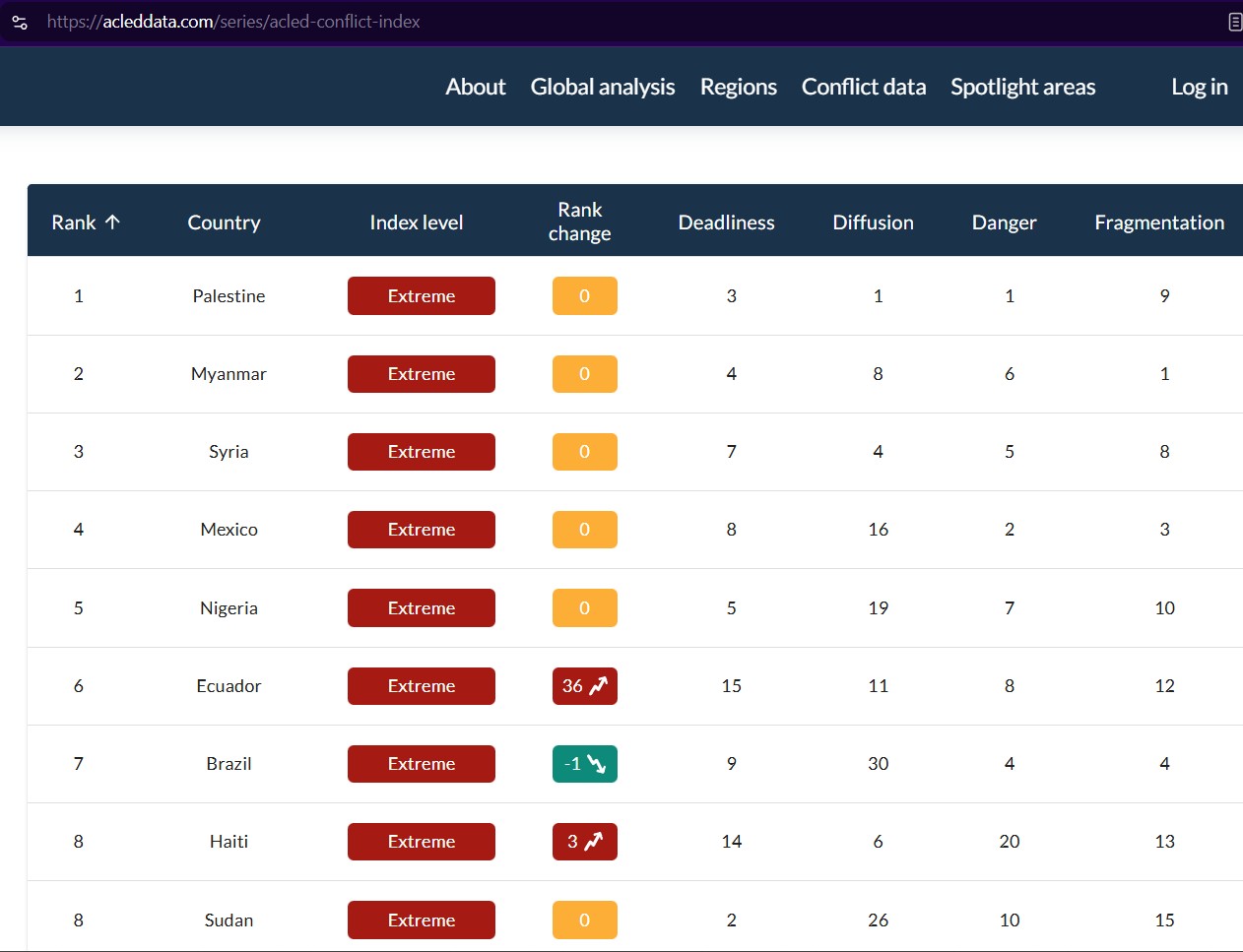Click the Ecuador country cell

(x=229, y=686)
